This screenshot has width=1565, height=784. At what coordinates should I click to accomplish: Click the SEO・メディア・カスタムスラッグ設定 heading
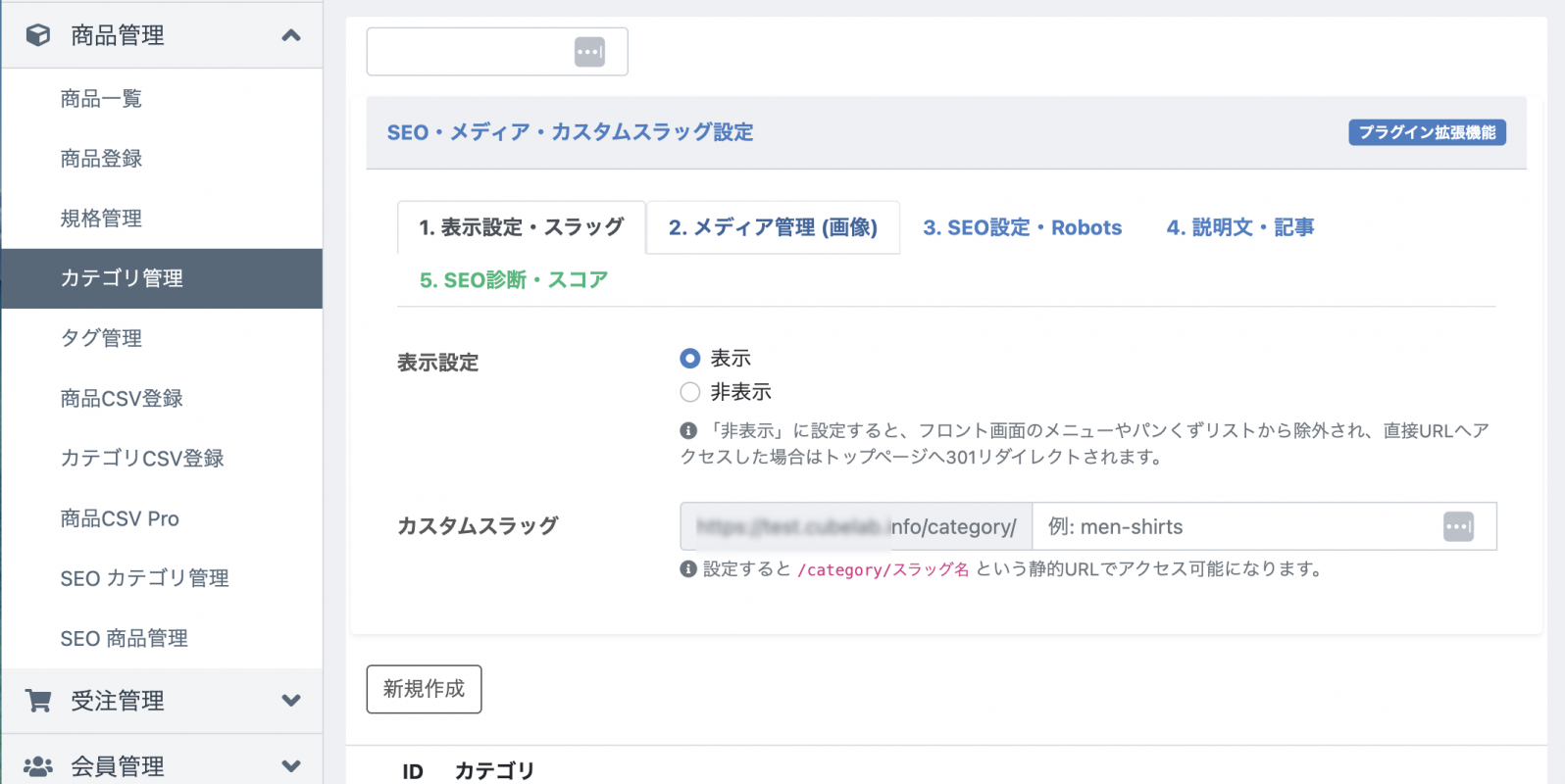click(x=570, y=132)
